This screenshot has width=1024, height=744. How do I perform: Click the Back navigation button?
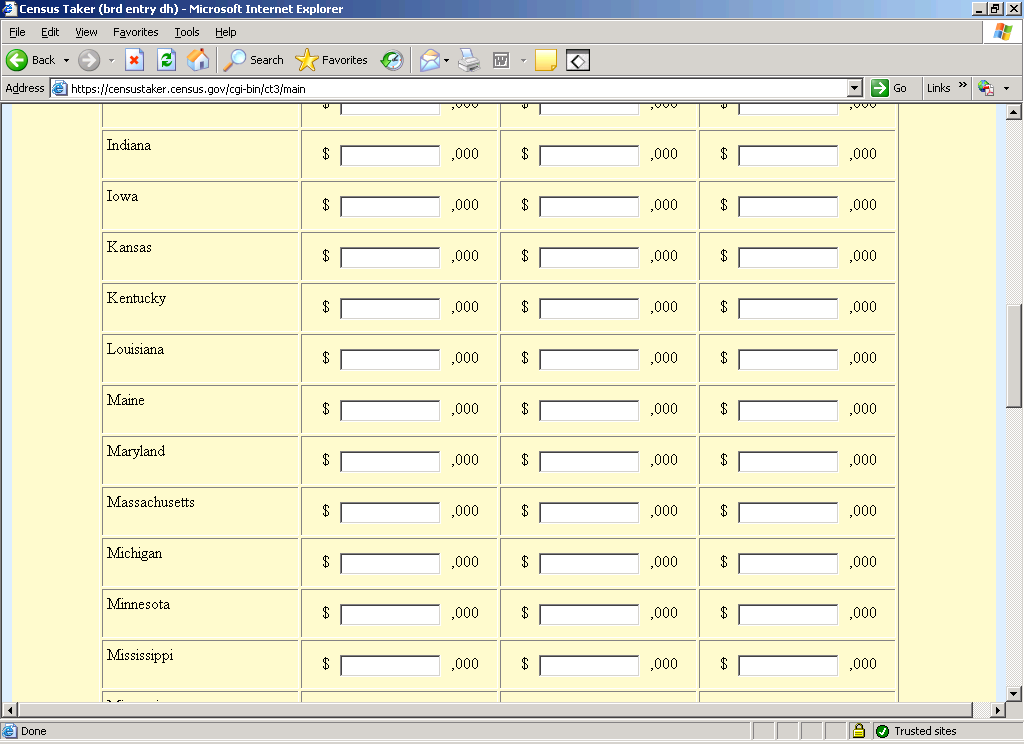pos(31,60)
